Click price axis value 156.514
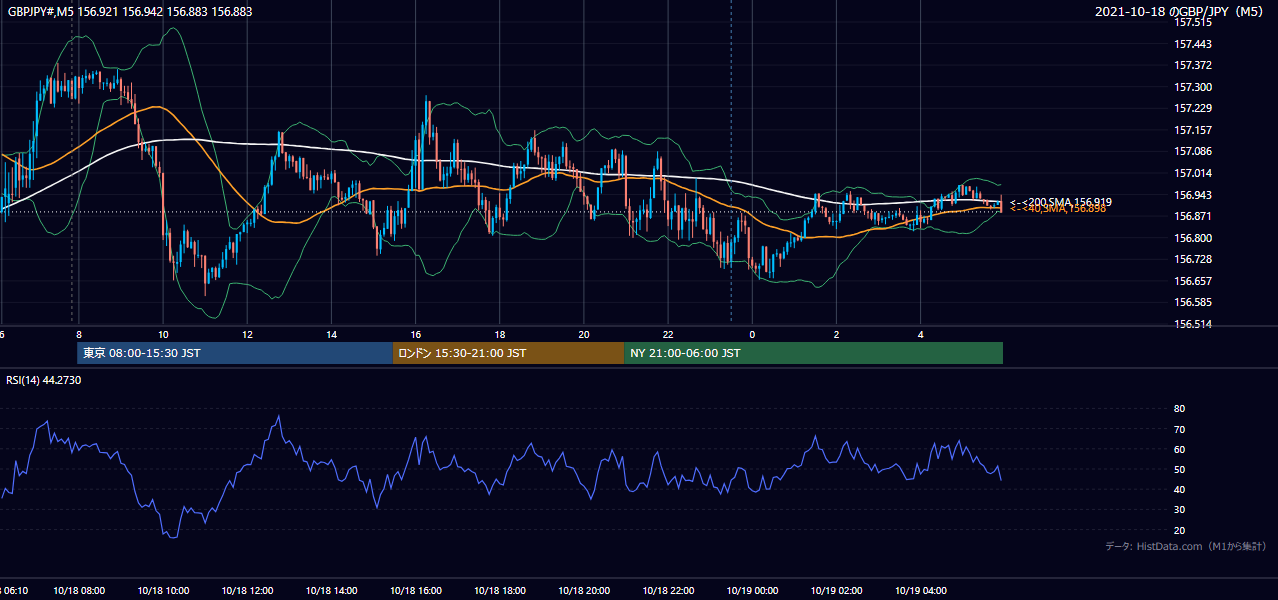This screenshot has height=600, width=1278. pos(1192,324)
